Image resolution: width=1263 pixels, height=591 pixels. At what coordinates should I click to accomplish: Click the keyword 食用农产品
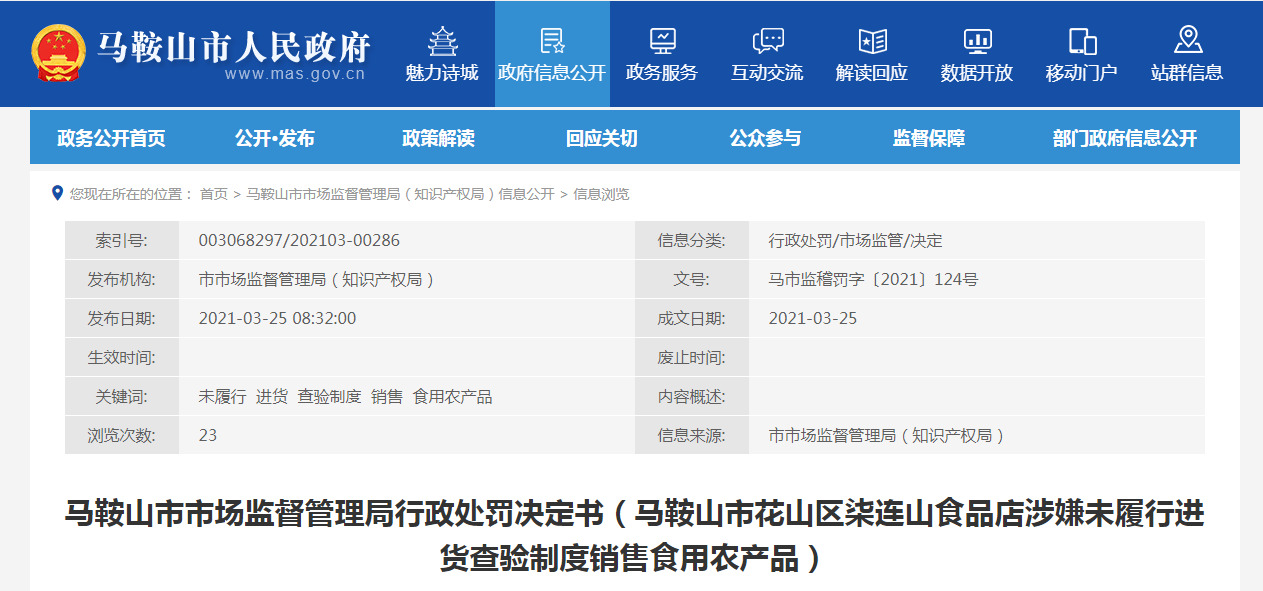click(x=452, y=397)
